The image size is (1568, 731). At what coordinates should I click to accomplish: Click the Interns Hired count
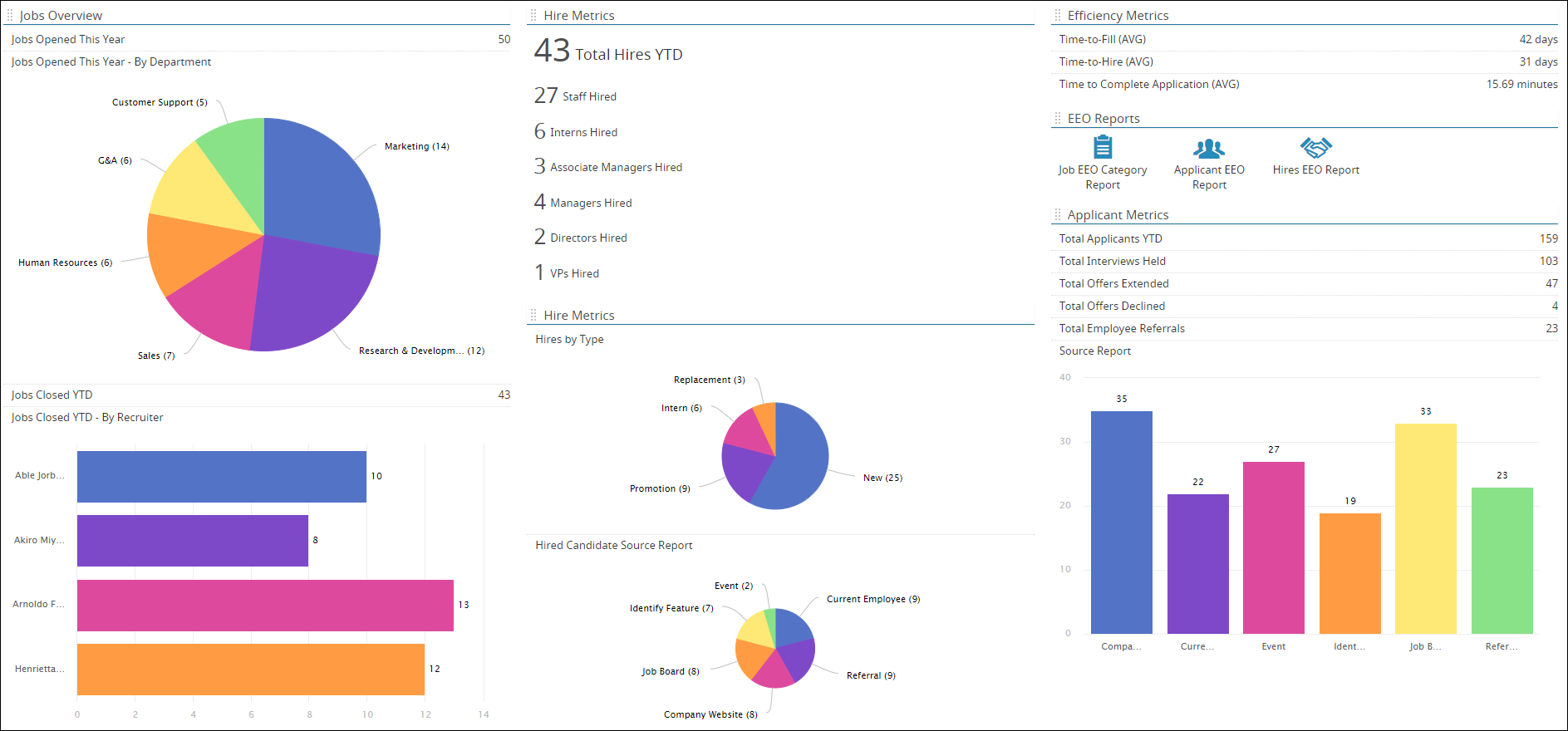(540, 131)
